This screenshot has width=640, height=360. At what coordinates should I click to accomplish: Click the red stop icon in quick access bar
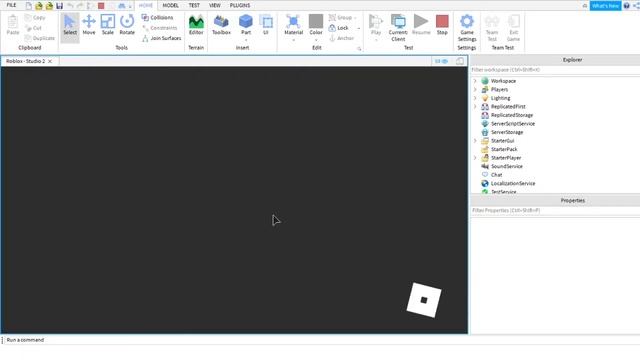pos(101,6)
